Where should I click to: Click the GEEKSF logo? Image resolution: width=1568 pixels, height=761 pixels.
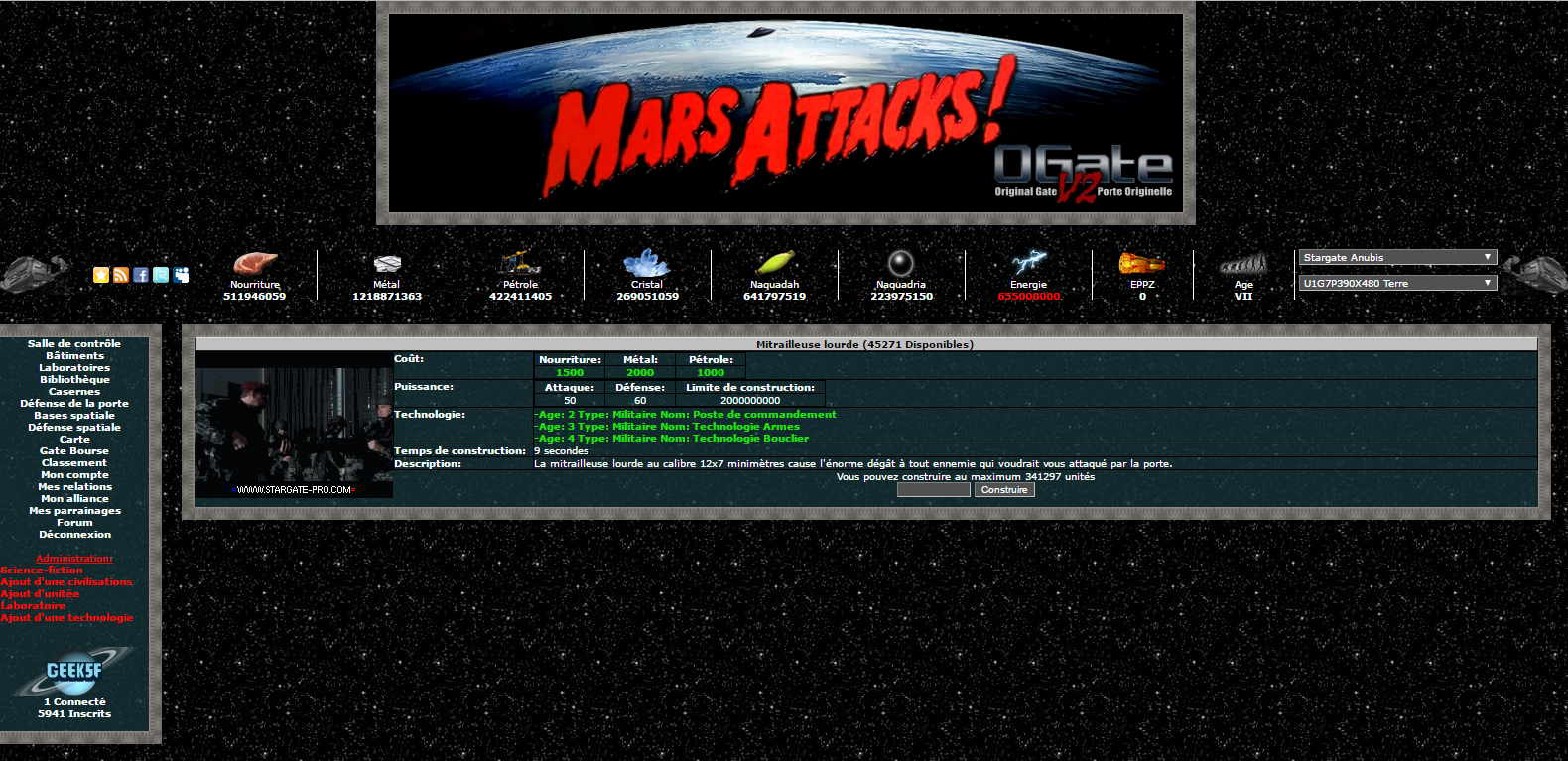[74, 671]
